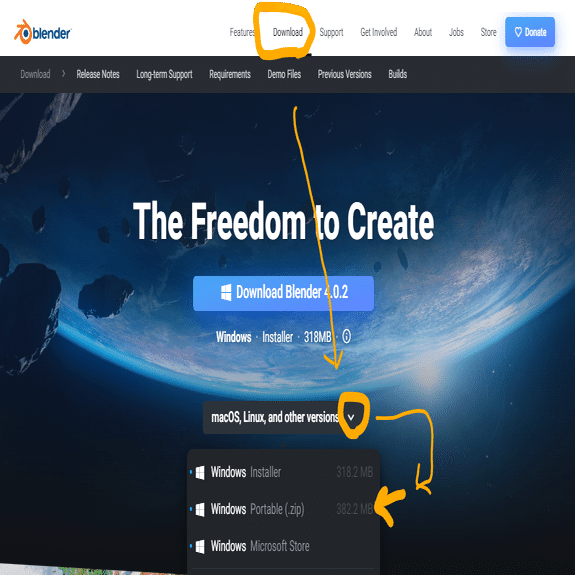Visit the Get Involved link

pyautogui.click(x=378, y=32)
